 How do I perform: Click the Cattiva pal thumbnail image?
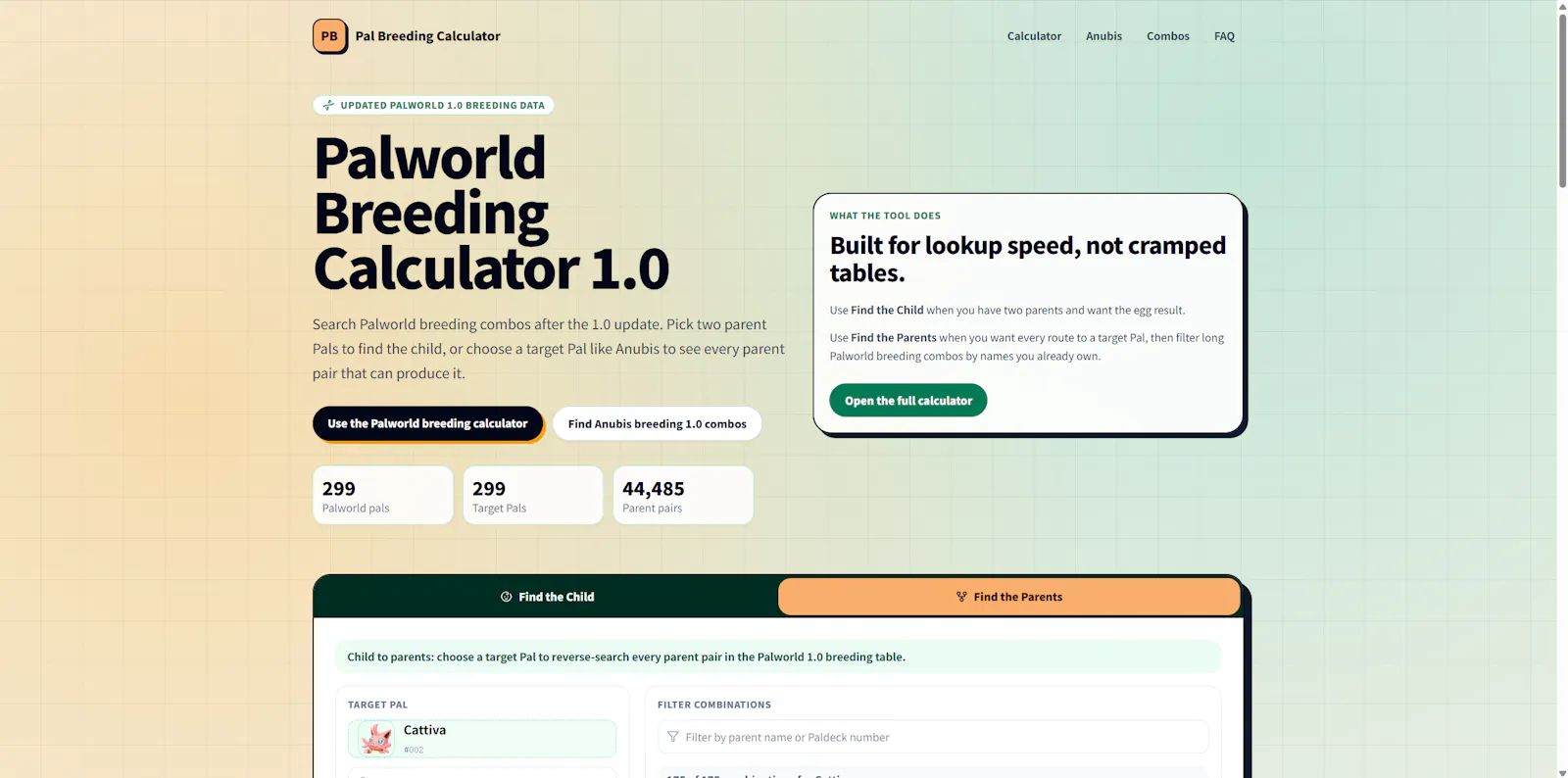376,739
